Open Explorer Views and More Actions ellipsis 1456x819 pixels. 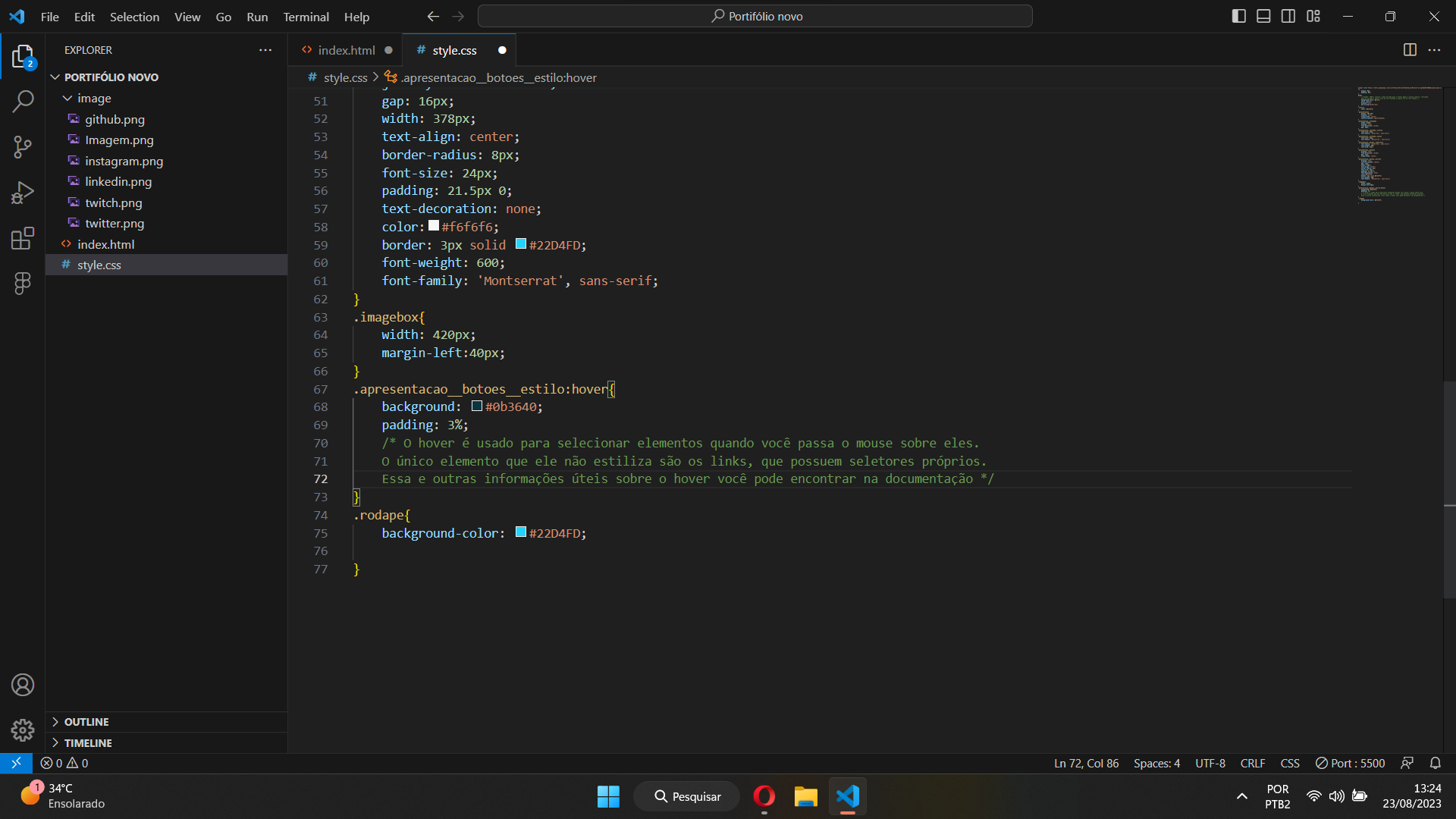[x=265, y=50]
